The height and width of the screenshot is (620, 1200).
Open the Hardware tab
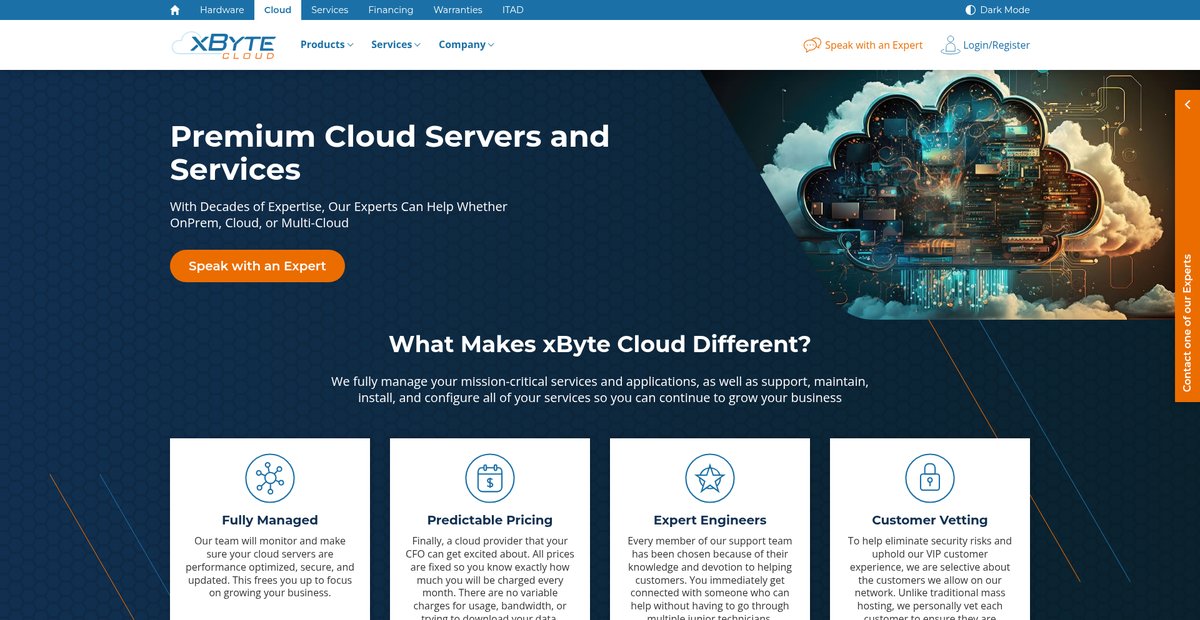point(221,10)
